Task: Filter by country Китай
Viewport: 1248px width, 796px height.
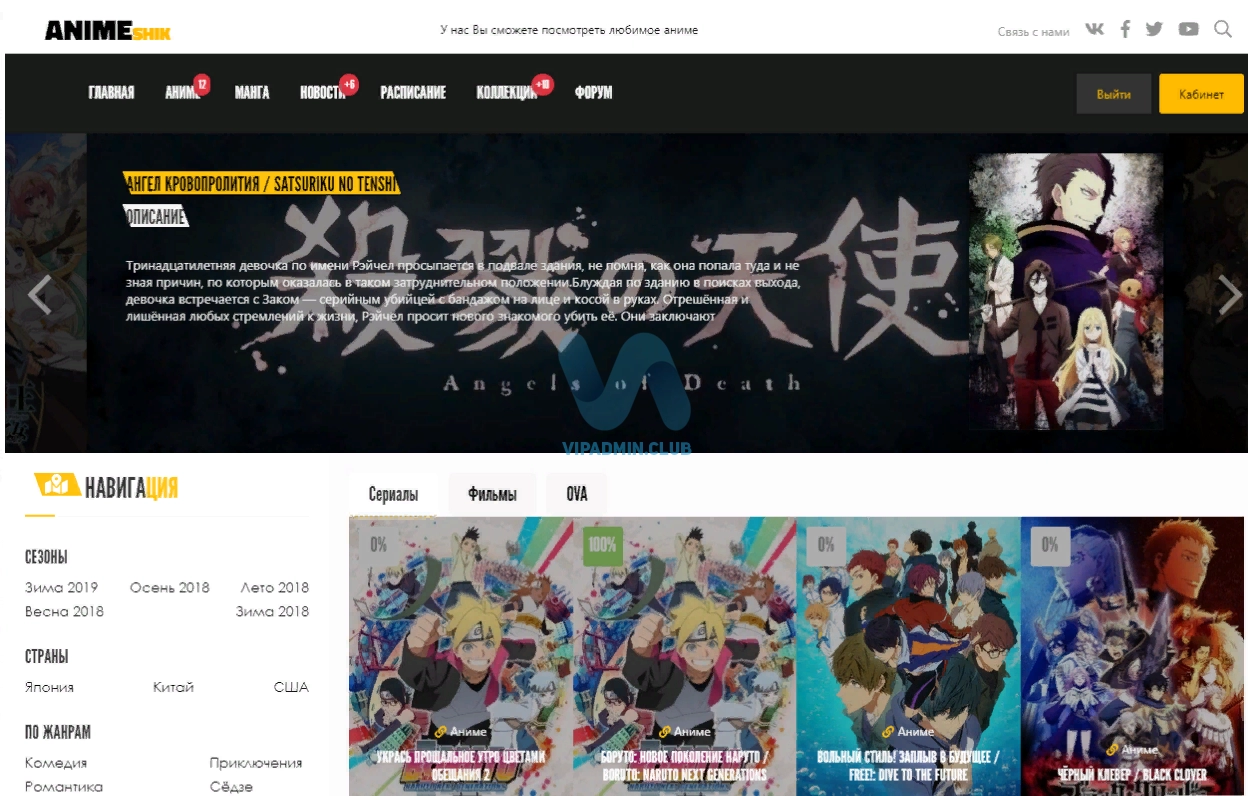Action: [x=173, y=688]
